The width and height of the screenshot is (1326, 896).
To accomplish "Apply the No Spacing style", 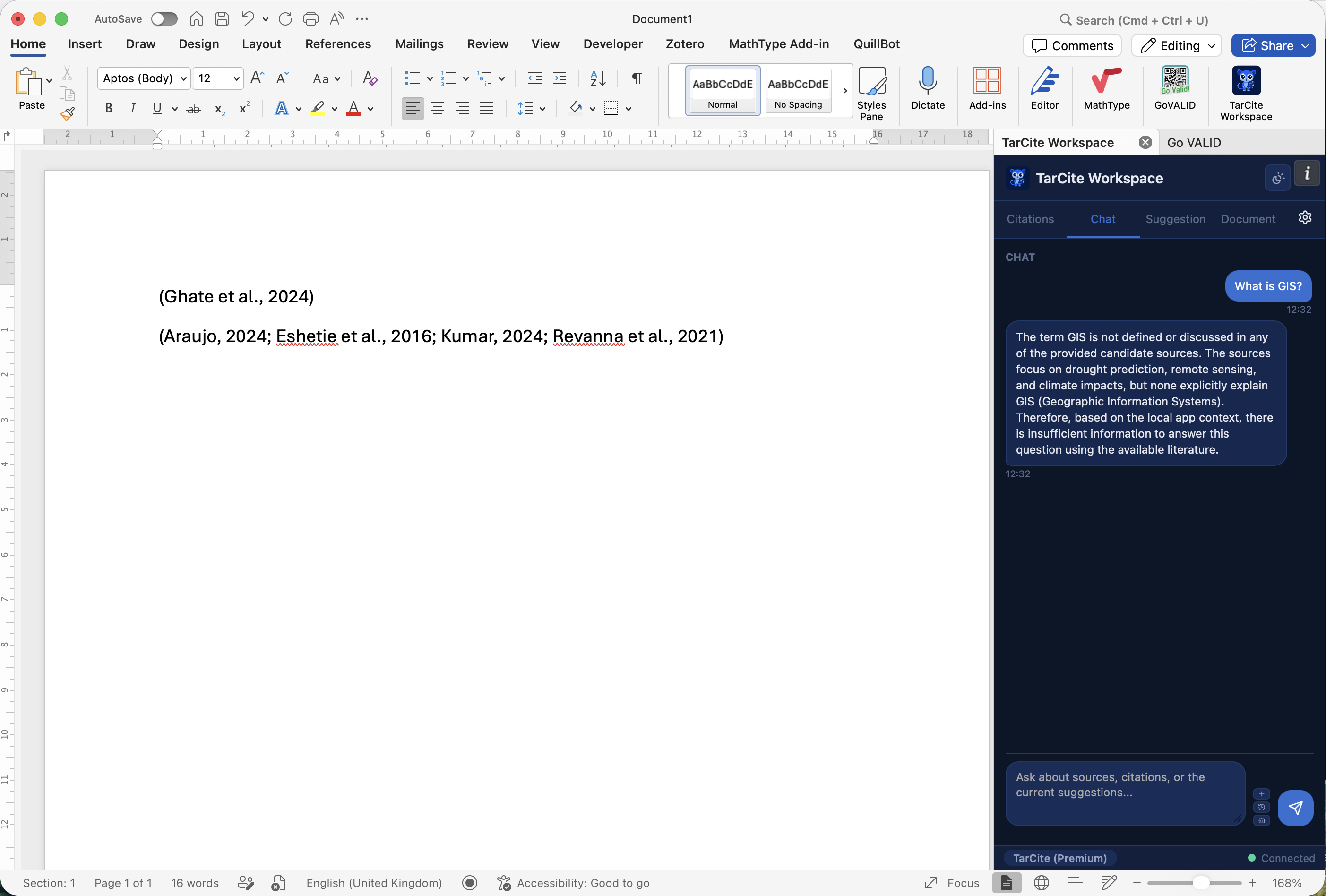I will pyautogui.click(x=798, y=91).
